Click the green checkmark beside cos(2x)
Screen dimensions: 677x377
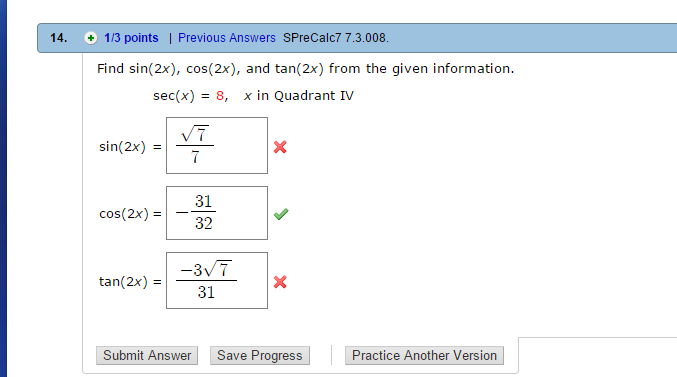click(281, 214)
